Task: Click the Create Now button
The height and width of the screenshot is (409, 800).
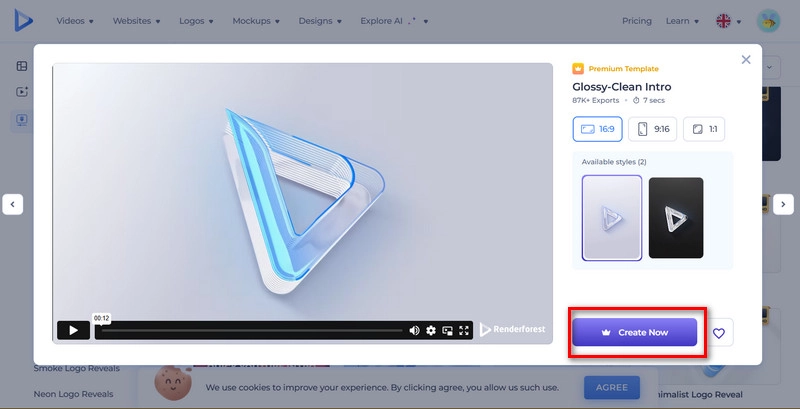Action: point(634,332)
